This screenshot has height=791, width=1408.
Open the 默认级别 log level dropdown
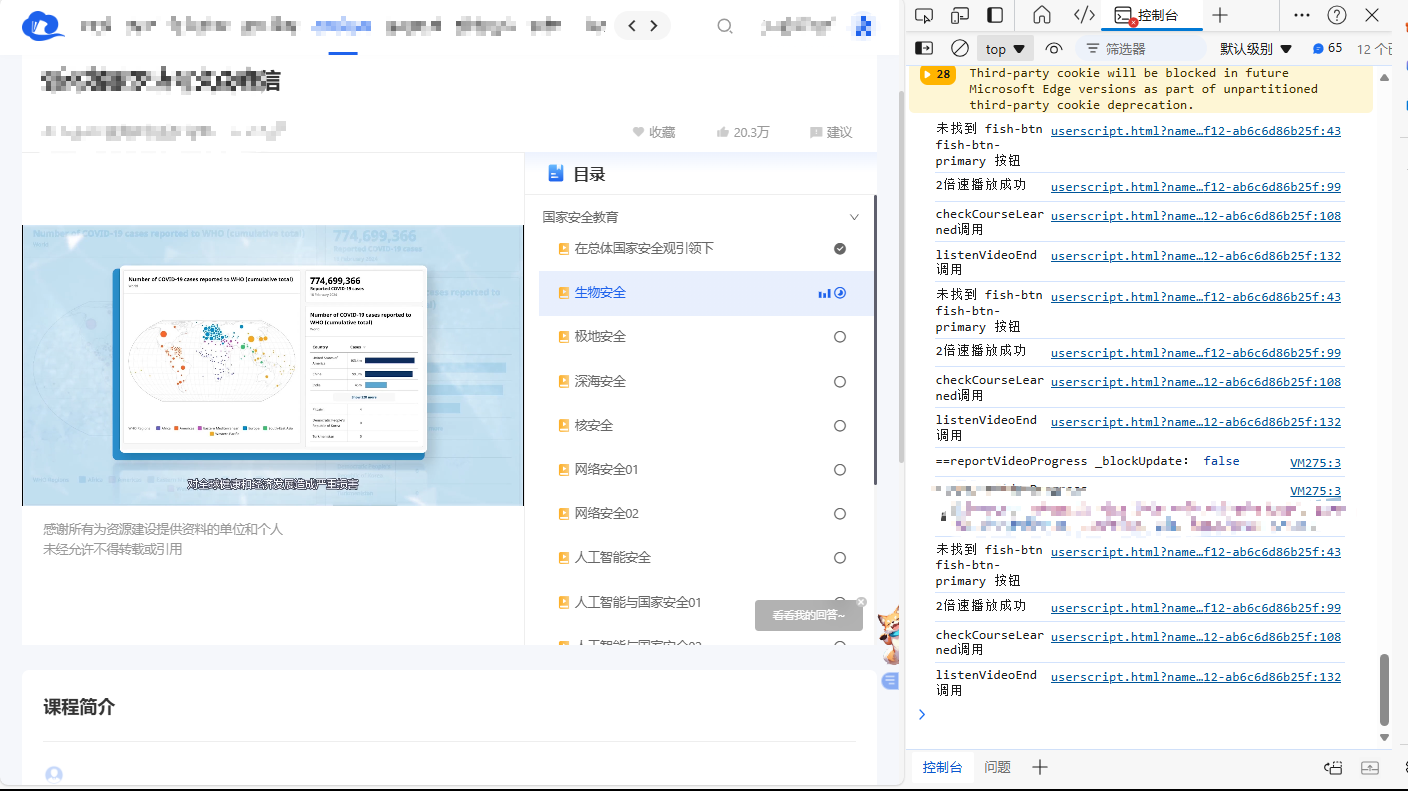[1255, 49]
